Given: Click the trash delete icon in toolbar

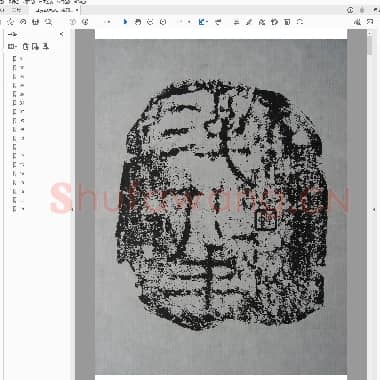Looking at the screenshot, I should coord(287,22).
